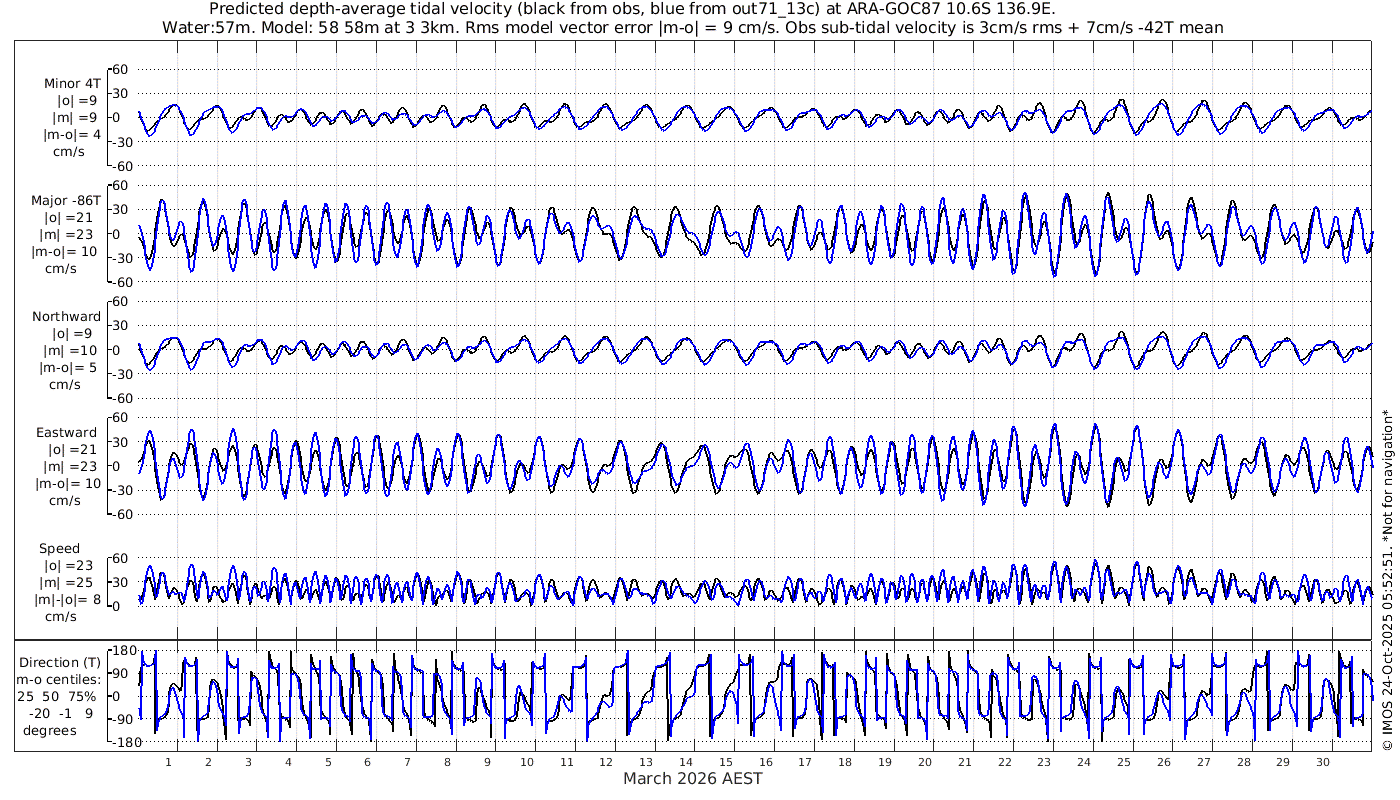The width and height of the screenshot is (1400, 800).
Task: Click '|m| =9' in the Minor panel
Action: [76, 118]
